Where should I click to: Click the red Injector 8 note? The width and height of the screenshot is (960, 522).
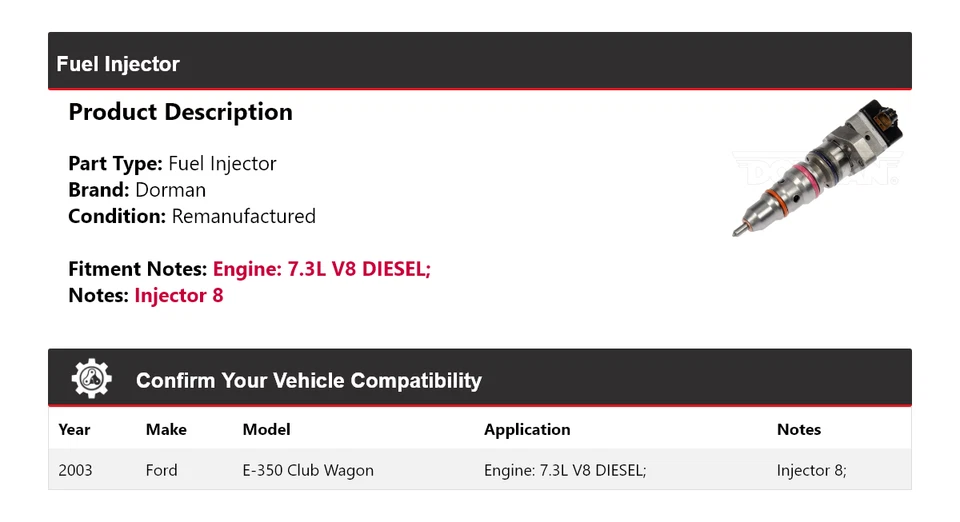pyautogui.click(x=179, y=295)
